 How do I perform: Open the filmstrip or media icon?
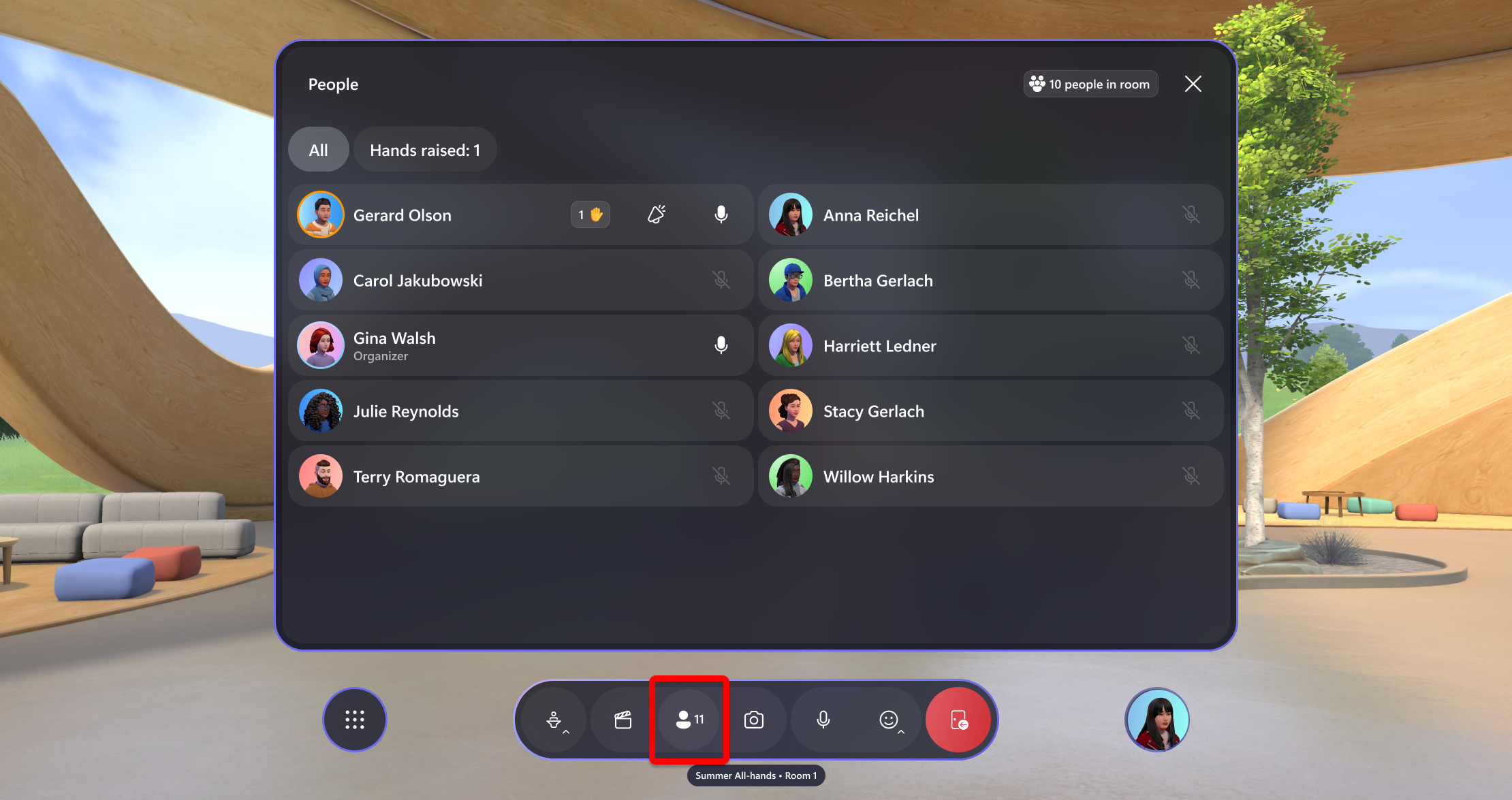[x=625, y=720]
